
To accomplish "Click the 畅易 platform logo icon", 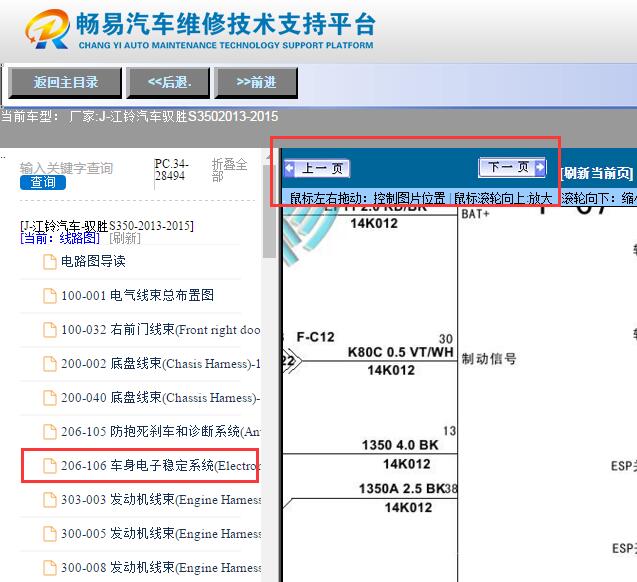I will [x=48, y=29].
